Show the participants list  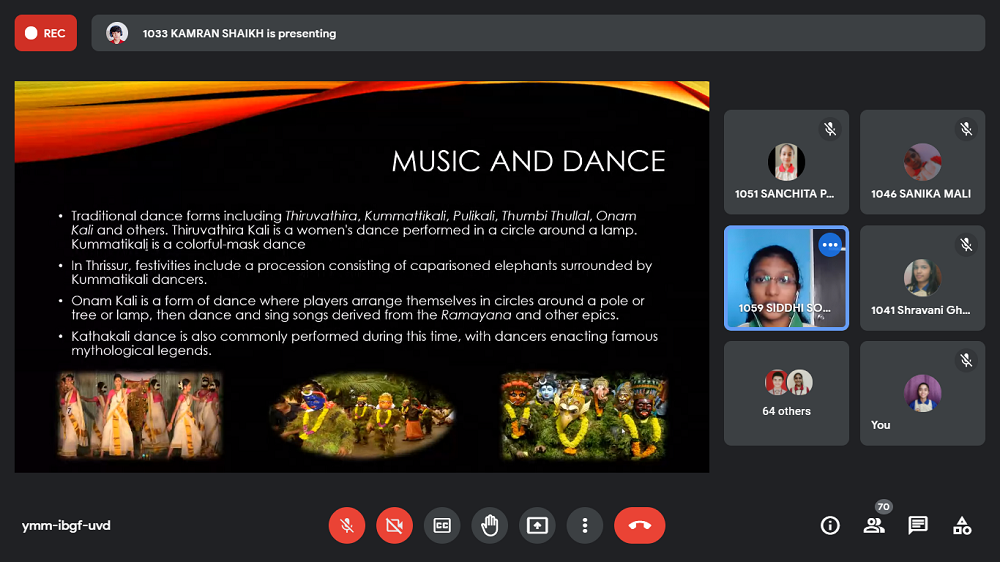(874, 525)
